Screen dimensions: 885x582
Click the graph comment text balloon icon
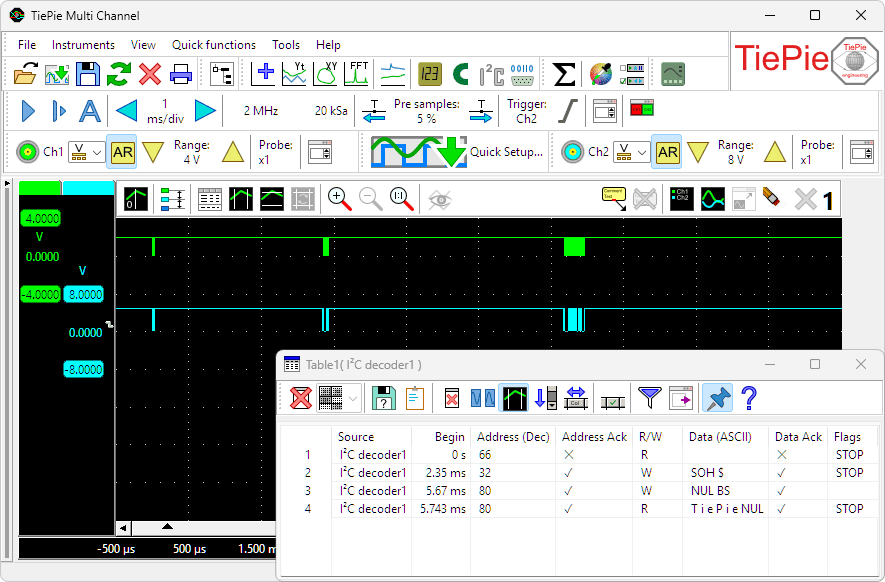(614, 199)
